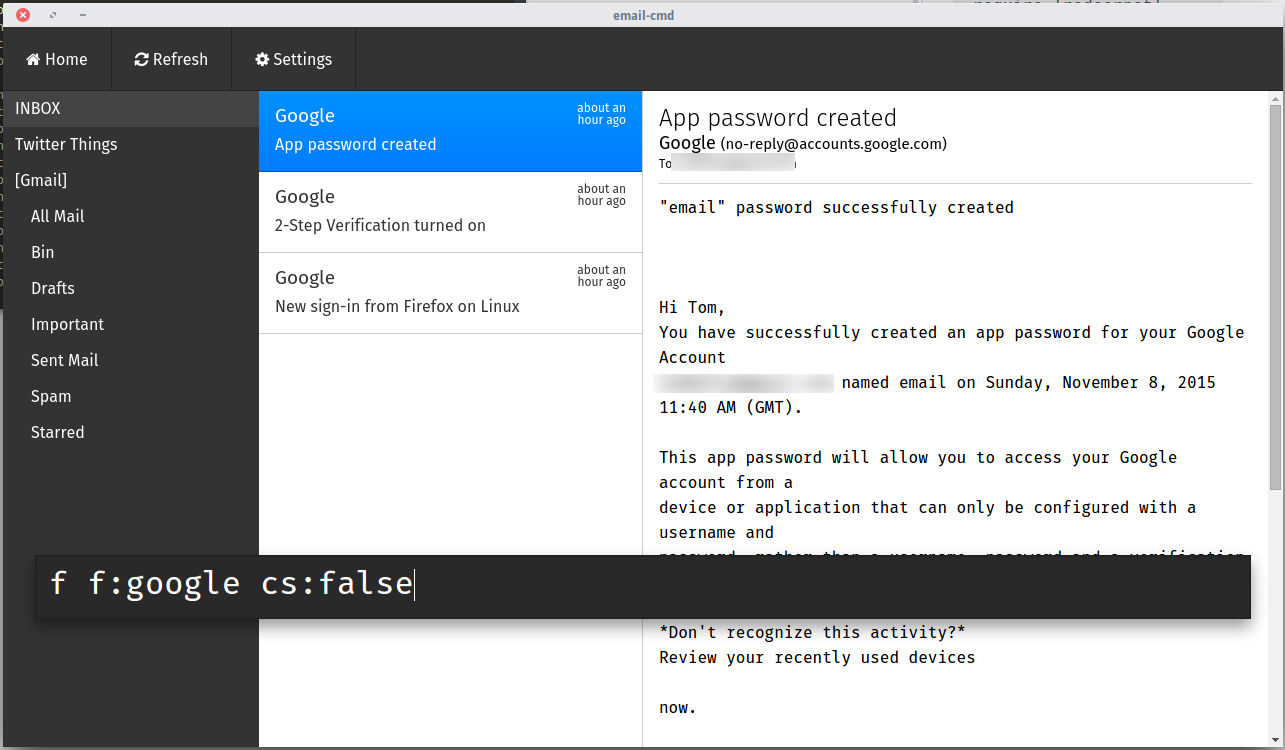This screenshot has width=1285, height=750.
Task: Click the Refresh arrows icon
Action: (x=141, y=60)
